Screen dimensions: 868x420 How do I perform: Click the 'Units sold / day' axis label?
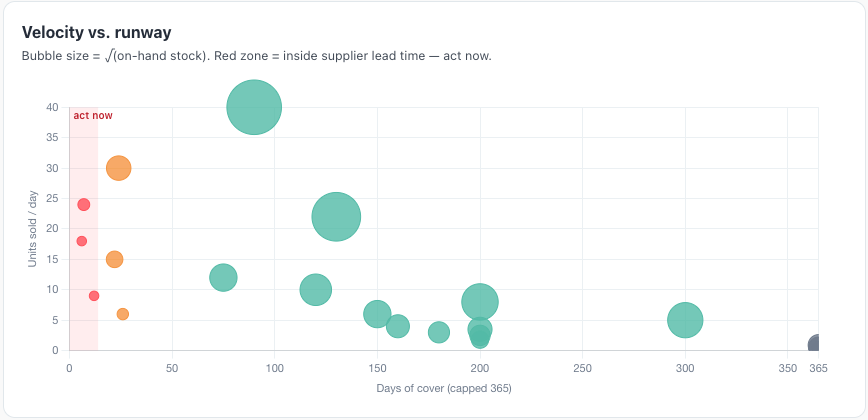coord(33,229)
